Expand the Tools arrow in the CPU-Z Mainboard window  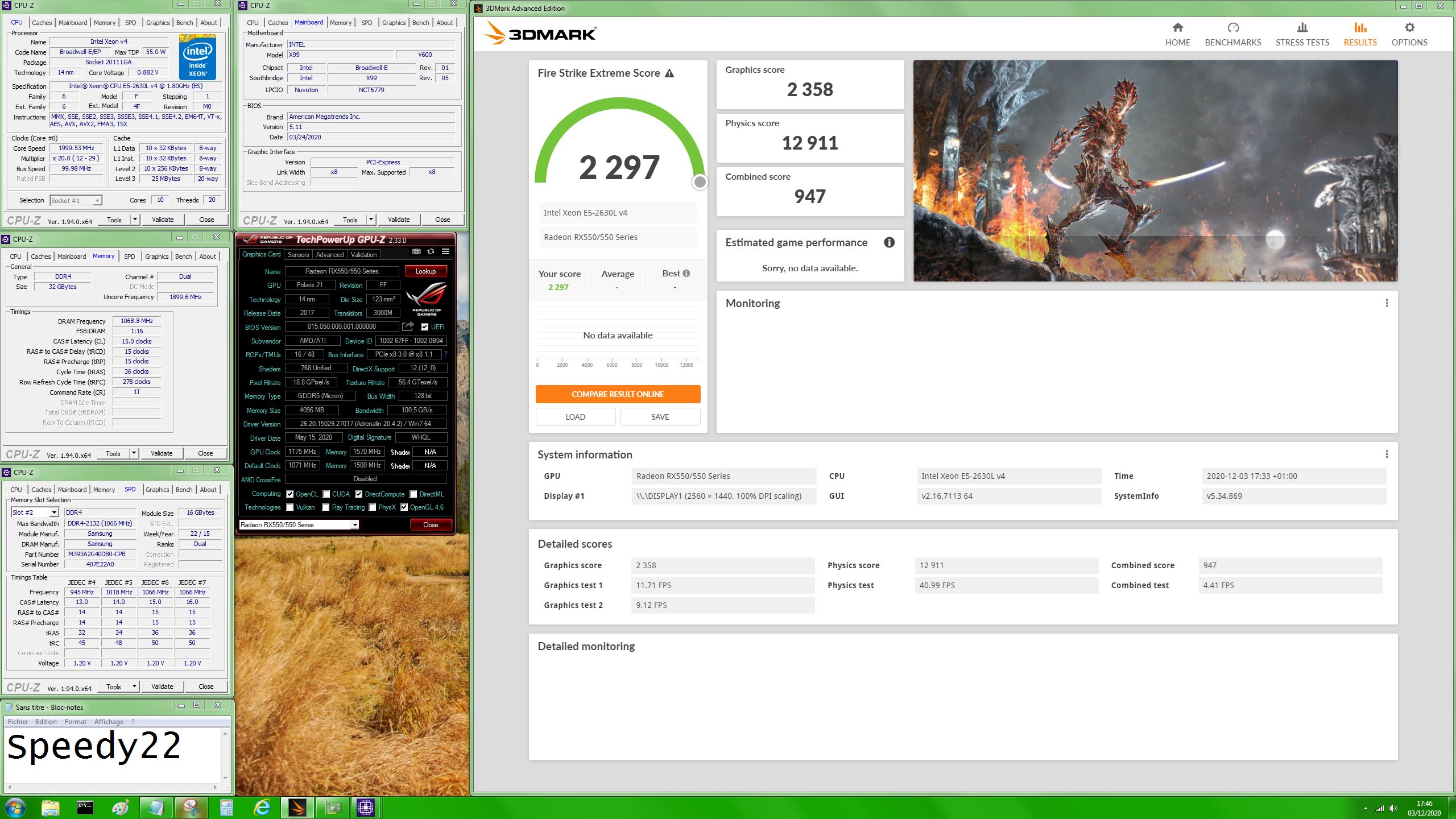pos(371,220)
